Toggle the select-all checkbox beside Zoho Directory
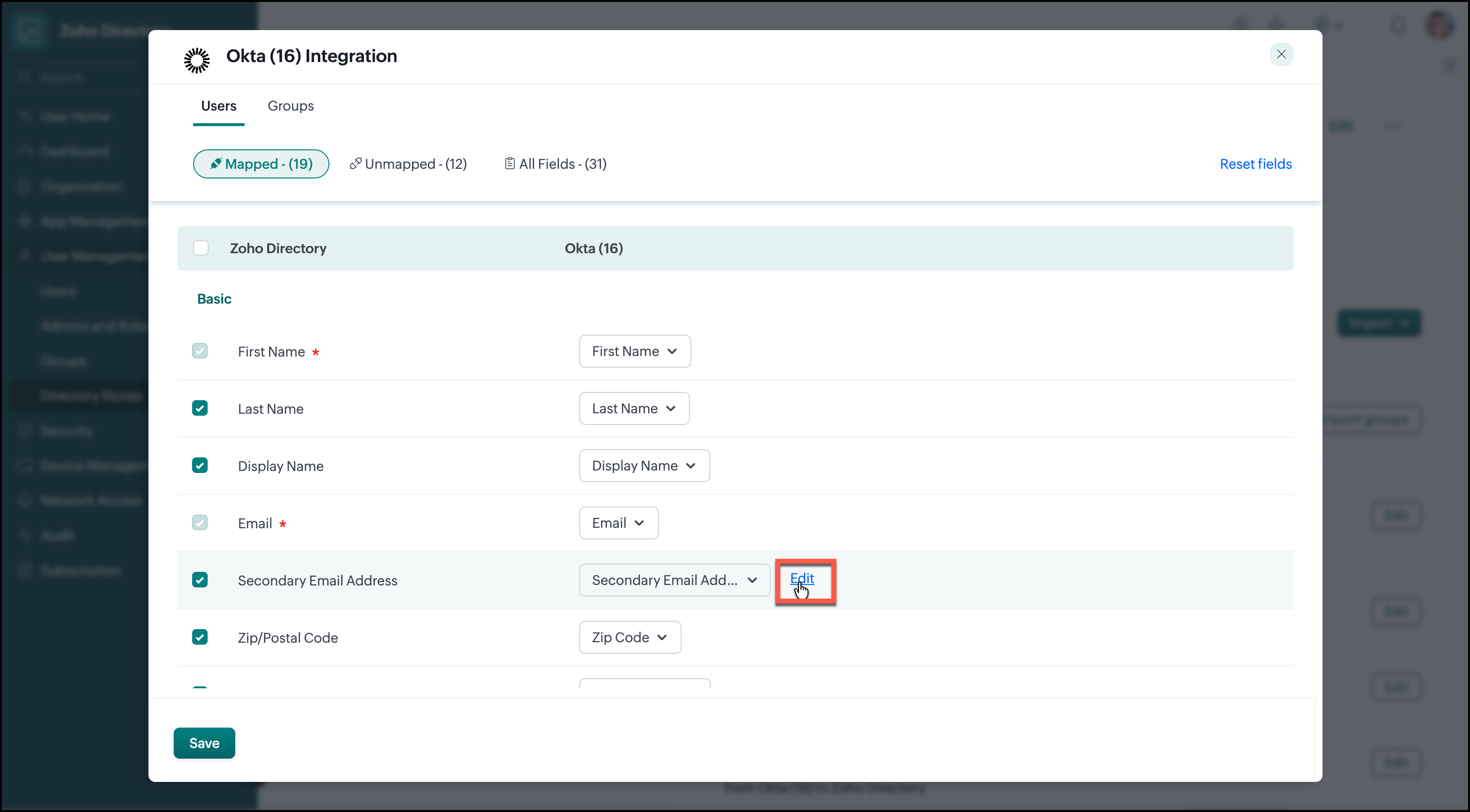 point(201,248)
